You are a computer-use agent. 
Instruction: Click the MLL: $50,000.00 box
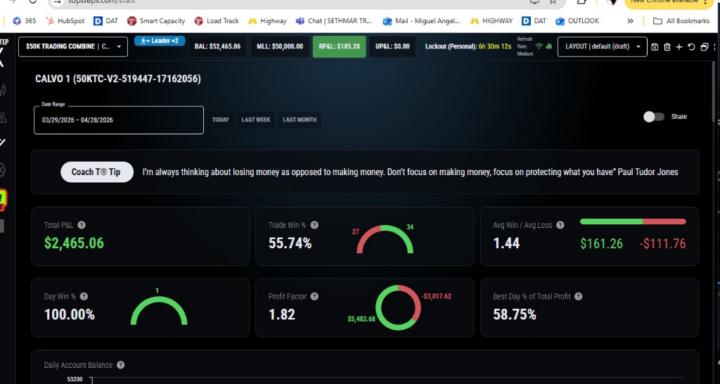(x=280, y=46)
